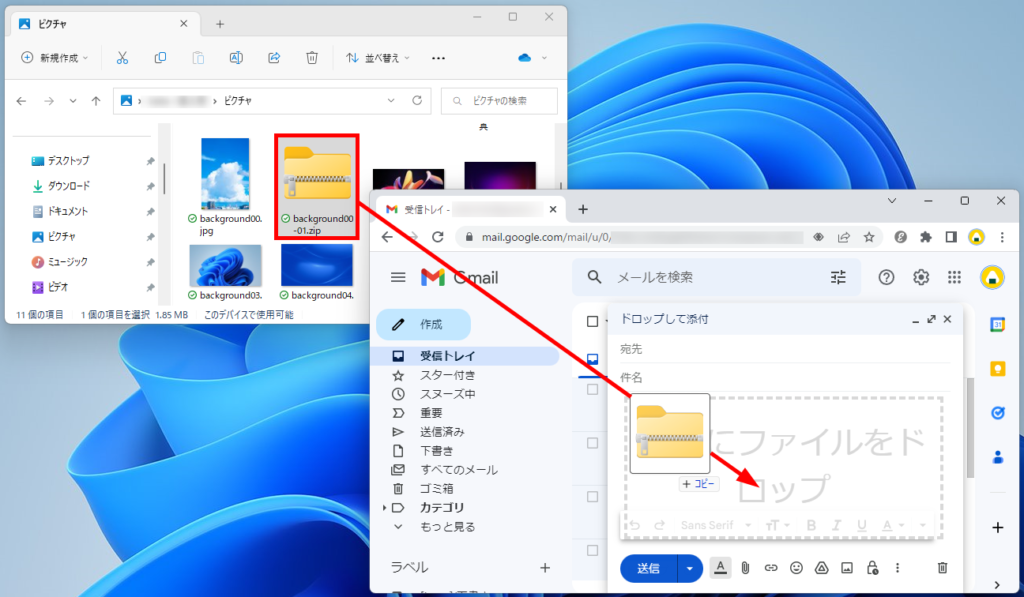
Task: Open Gmail settings gear
Action: point(921,278)
